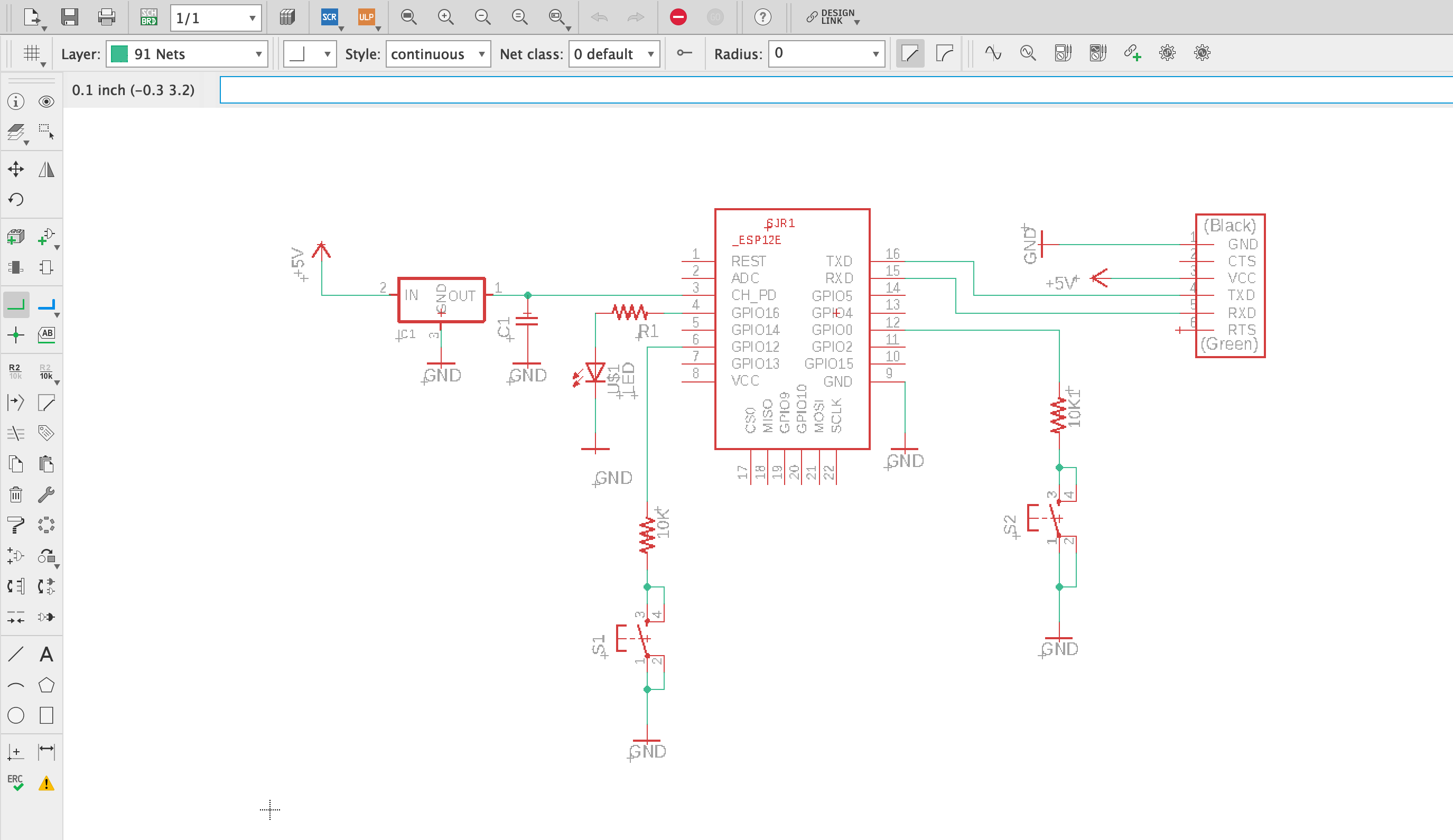Click the green Layer color swatch
The height and width of the screenshot is (840, 1453).
coord(119,54)
